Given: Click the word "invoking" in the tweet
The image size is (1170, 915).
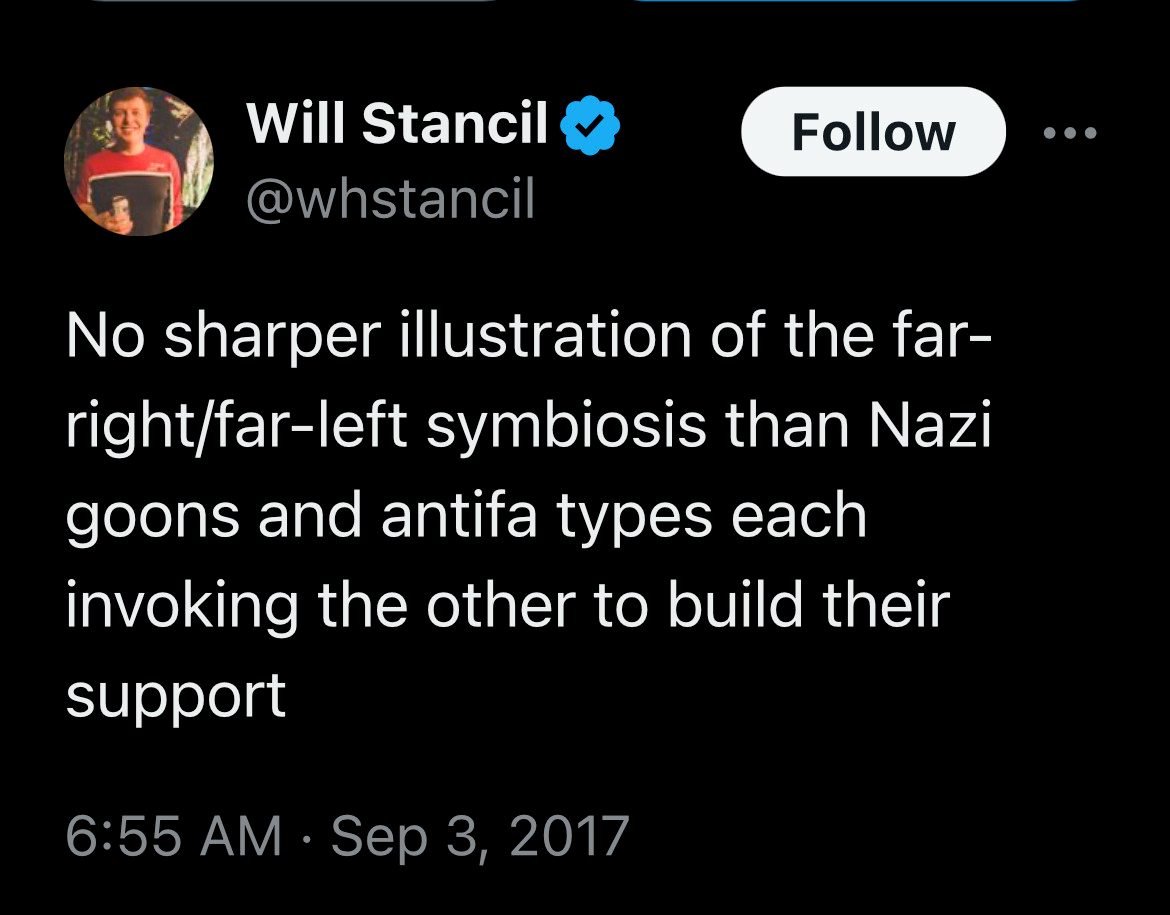Looking at the screenshot, I should point(182,605).
